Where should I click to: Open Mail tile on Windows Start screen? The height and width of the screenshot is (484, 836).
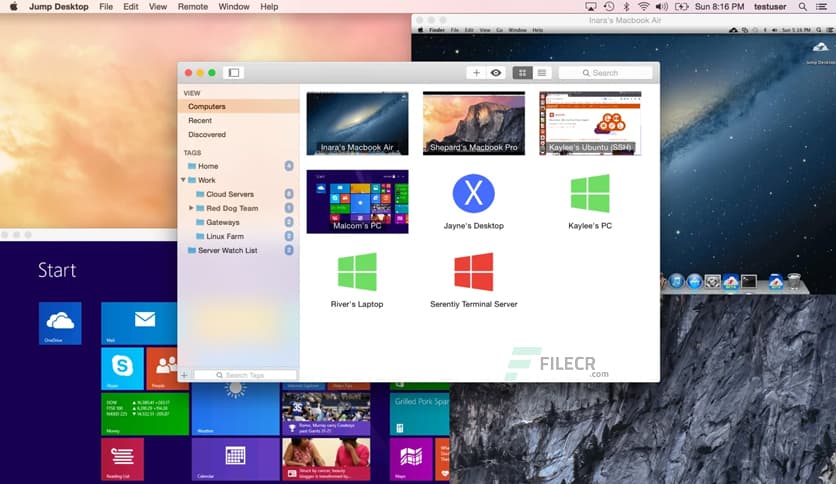click(x=139, y=323)
